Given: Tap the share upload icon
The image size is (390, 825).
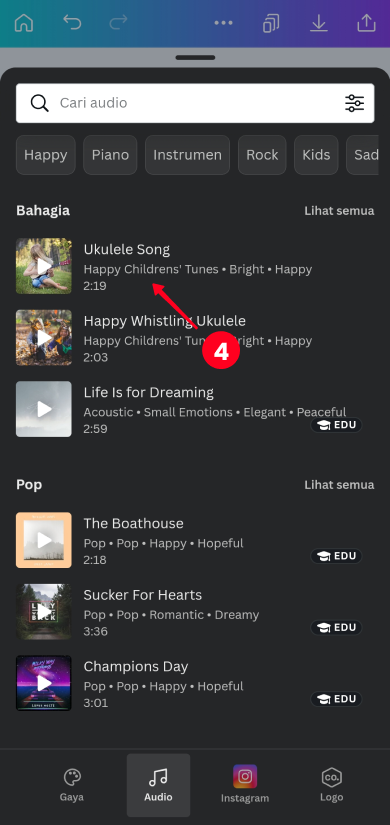Looking at the screenshot, I should point(366,23).
